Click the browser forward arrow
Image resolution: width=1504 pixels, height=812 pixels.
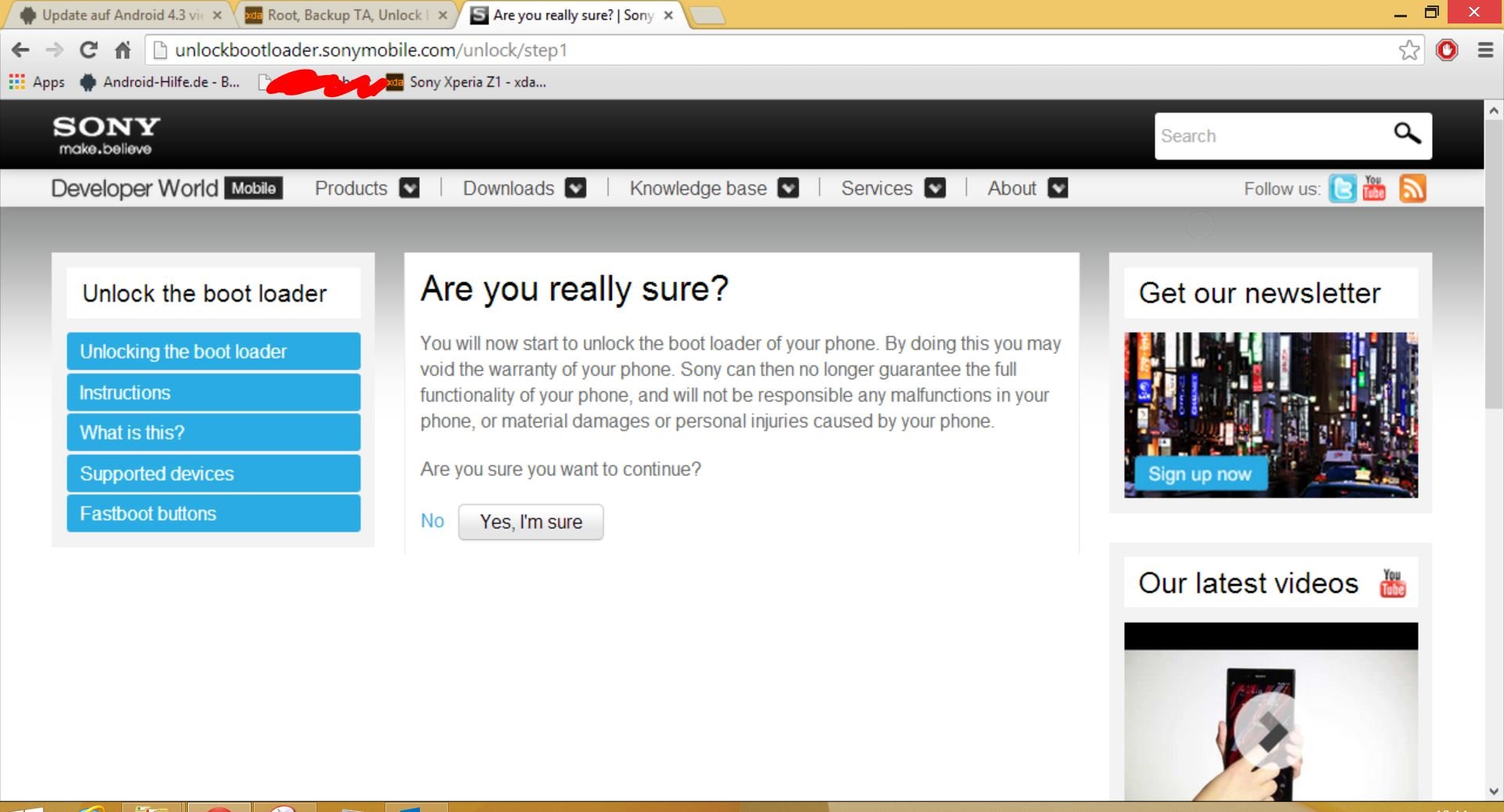click(54, 50)
